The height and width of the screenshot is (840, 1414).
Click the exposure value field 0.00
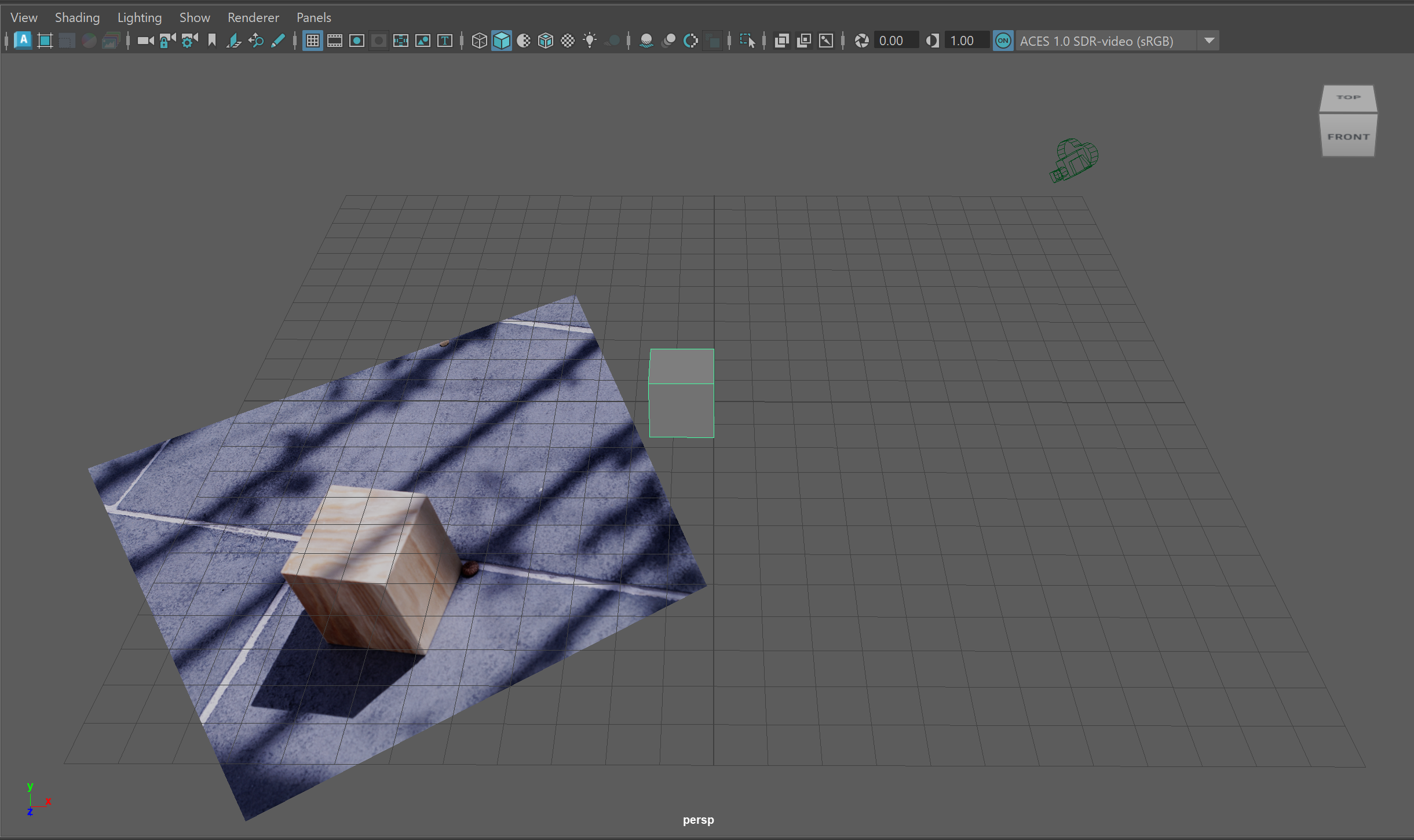894,41
